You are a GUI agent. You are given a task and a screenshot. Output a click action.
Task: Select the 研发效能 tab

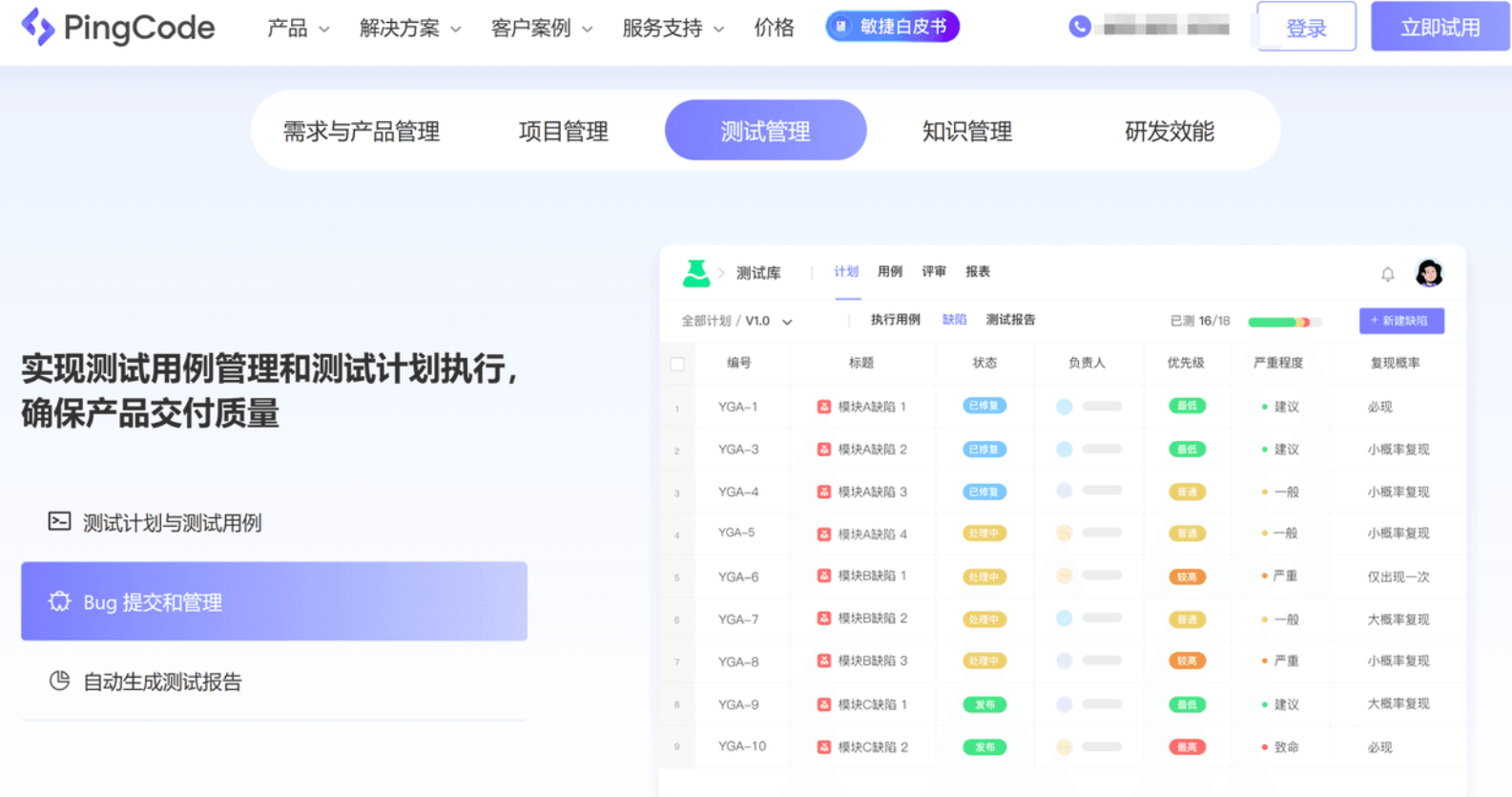[x=1170, y=131]
